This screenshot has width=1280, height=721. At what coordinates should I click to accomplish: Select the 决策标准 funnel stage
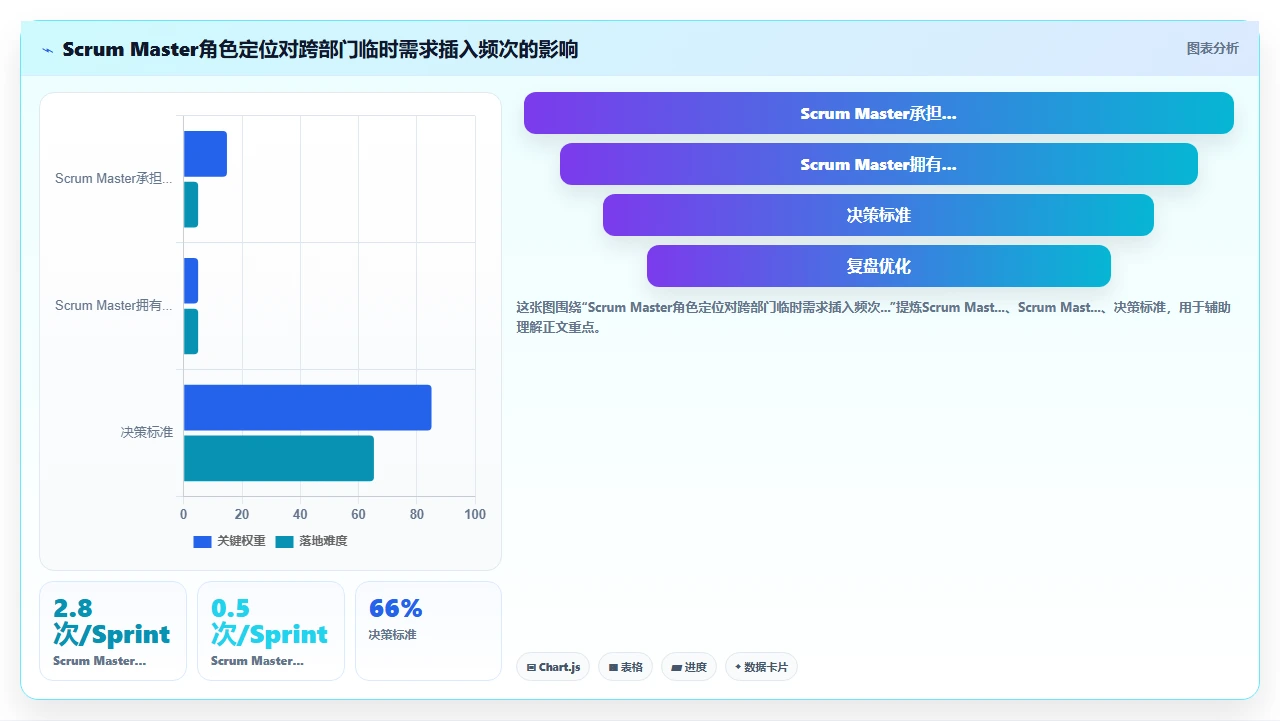click(x=878, y=215)
